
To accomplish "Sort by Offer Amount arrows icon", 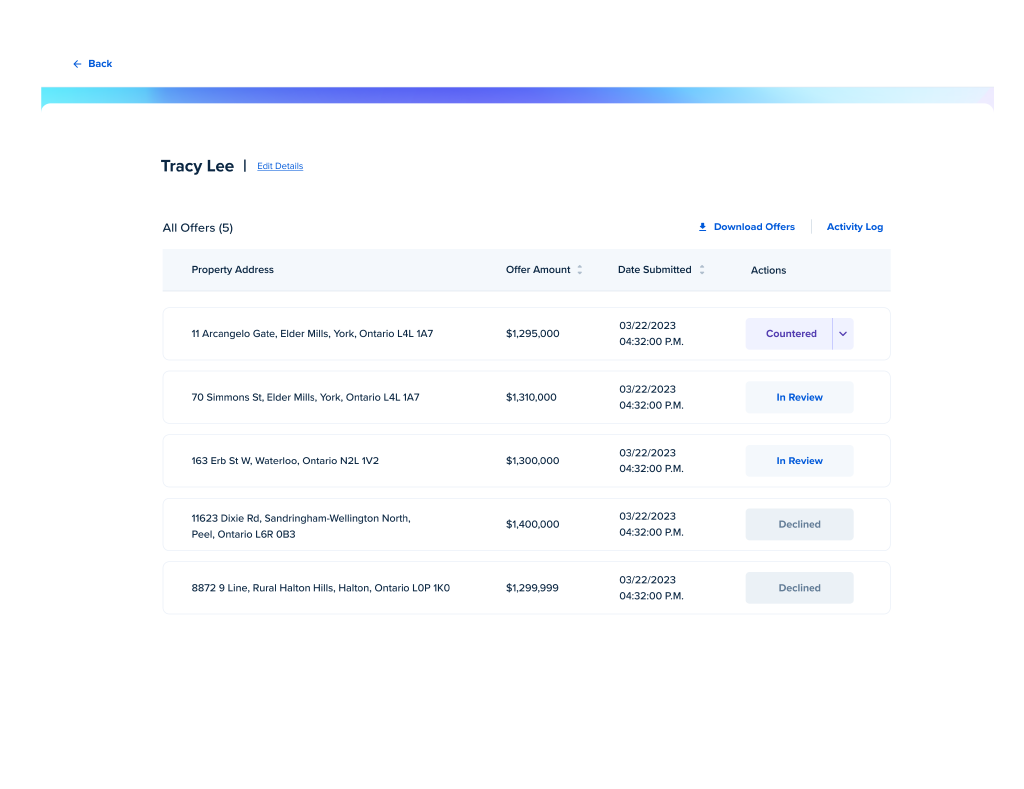I will click(580, 270).
